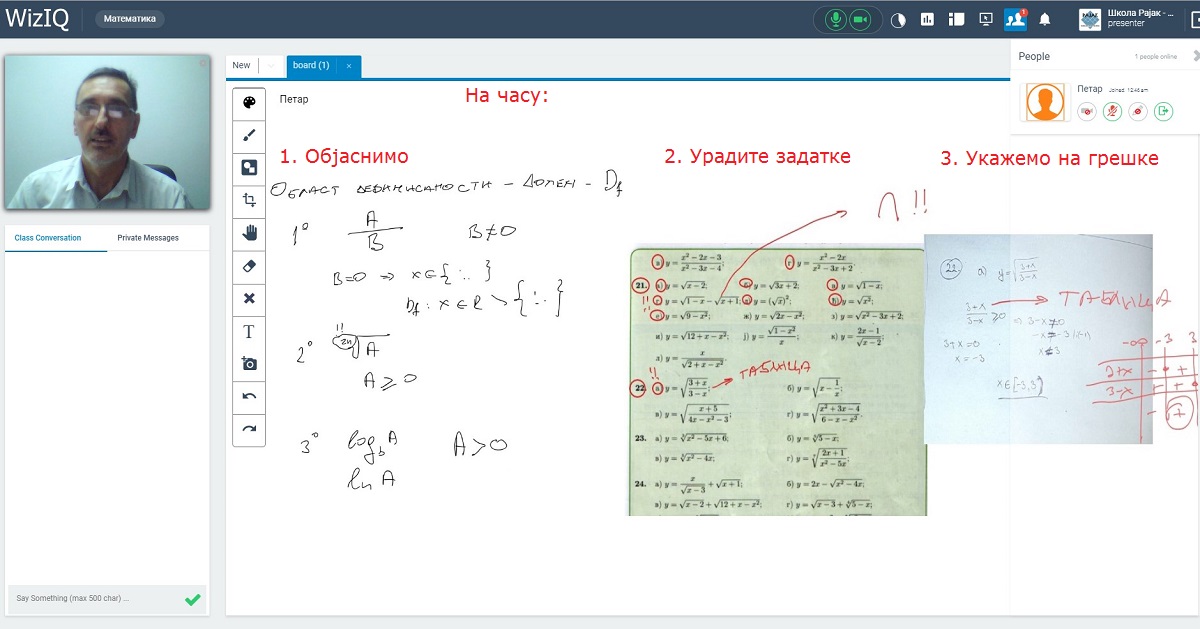Click the New tab button
Screen dimensions: 1200x629
tap(242, 66)
